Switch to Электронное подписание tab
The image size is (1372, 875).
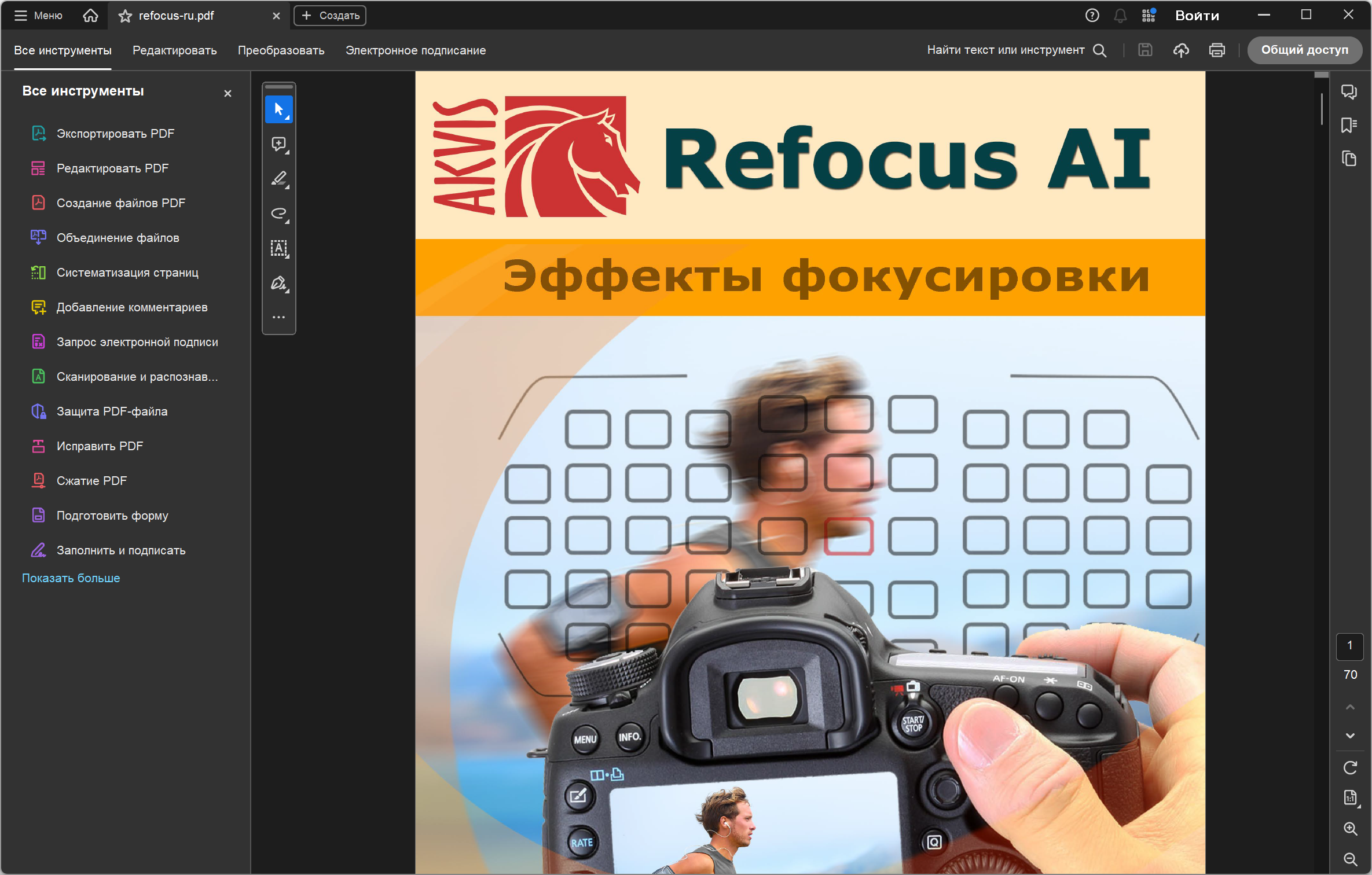point(415,50)
